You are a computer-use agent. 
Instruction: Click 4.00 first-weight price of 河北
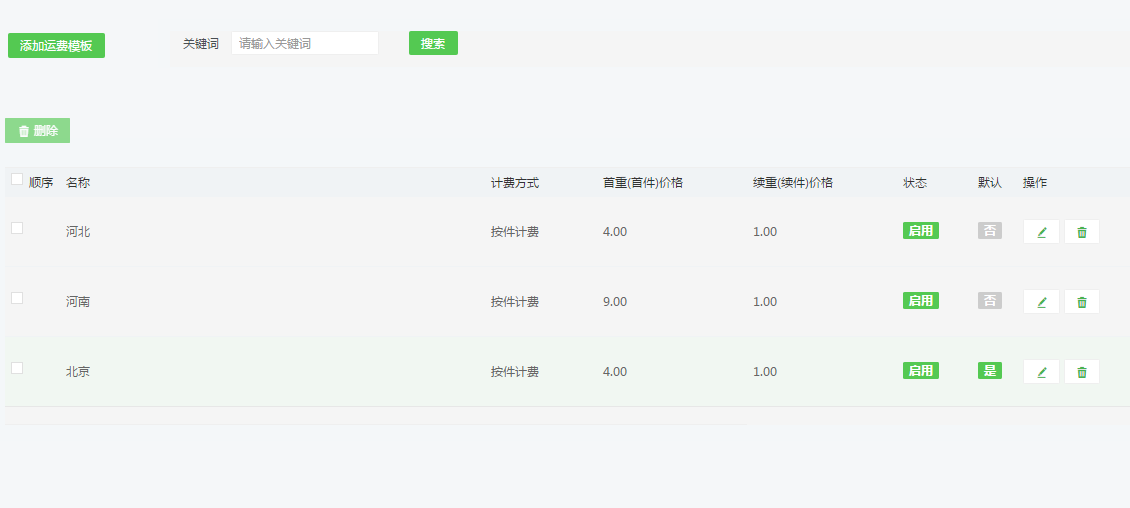click(x=615, y=232)
